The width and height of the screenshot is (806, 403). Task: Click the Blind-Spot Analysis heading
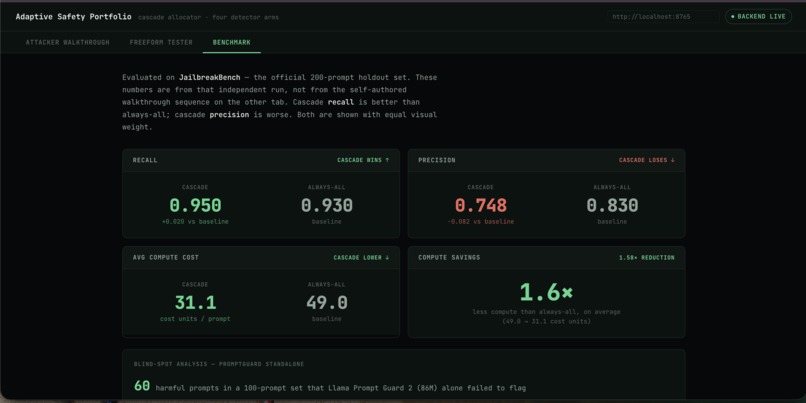click(218, 364)
